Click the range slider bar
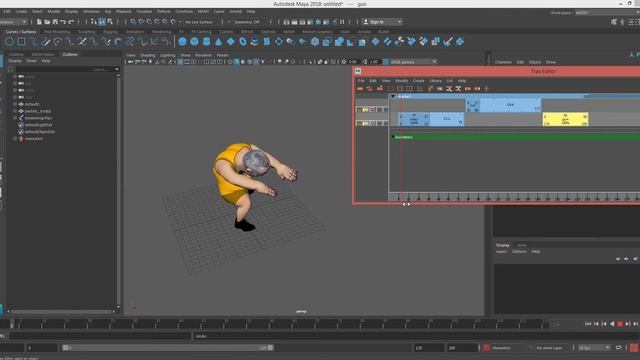The height and width of the screenshot is (360, 640). [168, 348]
